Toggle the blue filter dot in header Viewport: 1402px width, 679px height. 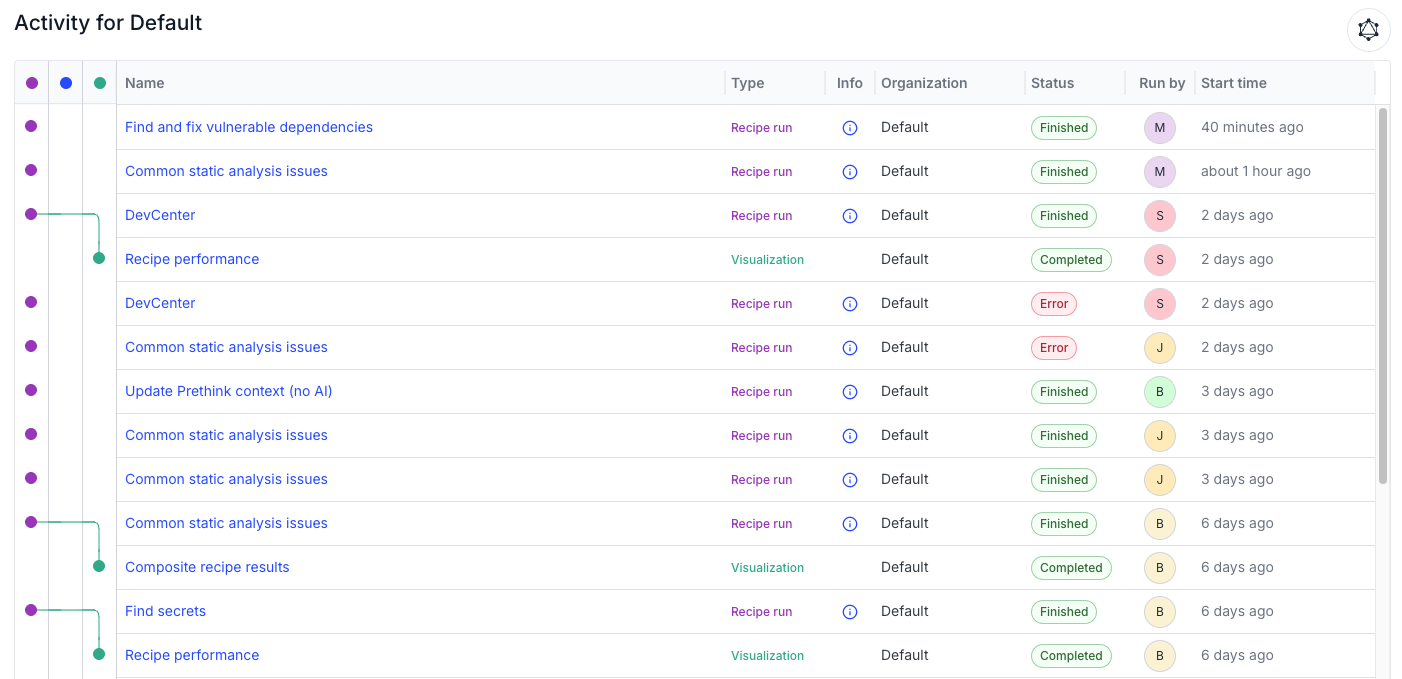coord(66,83)
